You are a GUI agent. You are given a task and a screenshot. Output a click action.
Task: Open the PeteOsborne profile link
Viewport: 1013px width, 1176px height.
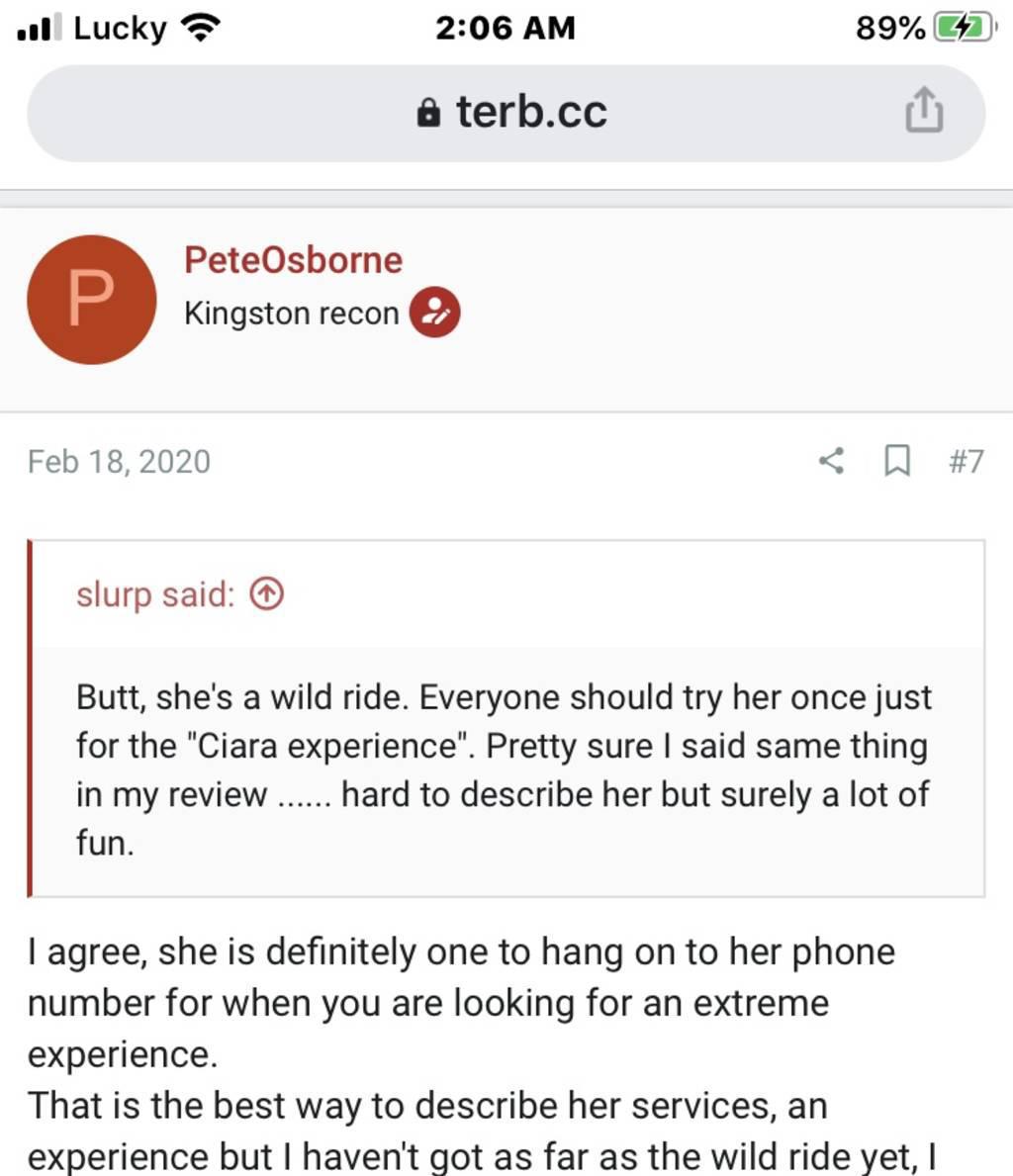point(293,260)
